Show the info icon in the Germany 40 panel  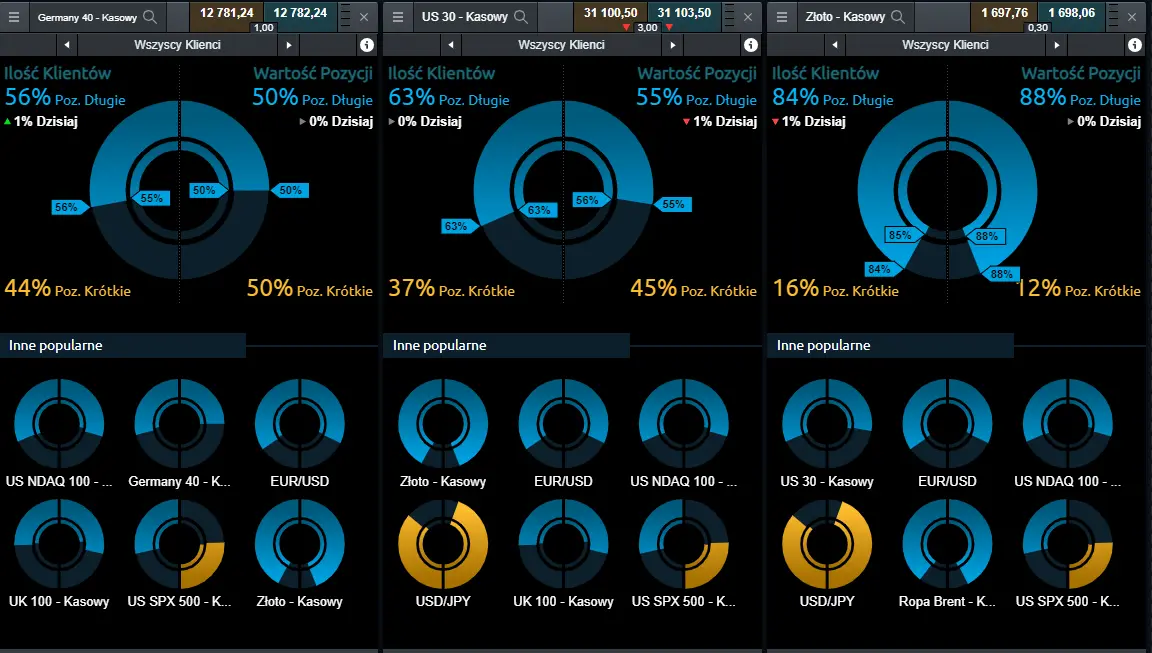[367, 45]
